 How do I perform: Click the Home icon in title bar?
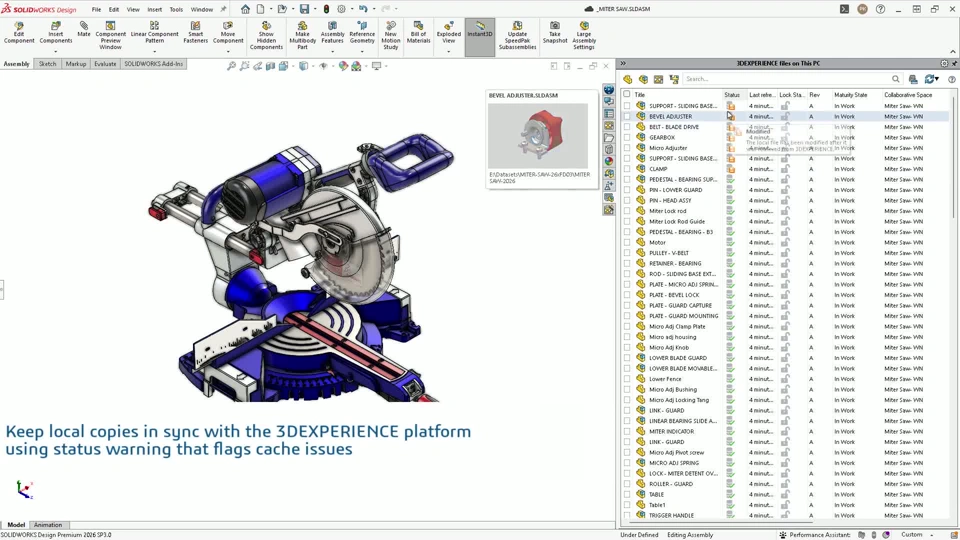(x=245, y=9)
